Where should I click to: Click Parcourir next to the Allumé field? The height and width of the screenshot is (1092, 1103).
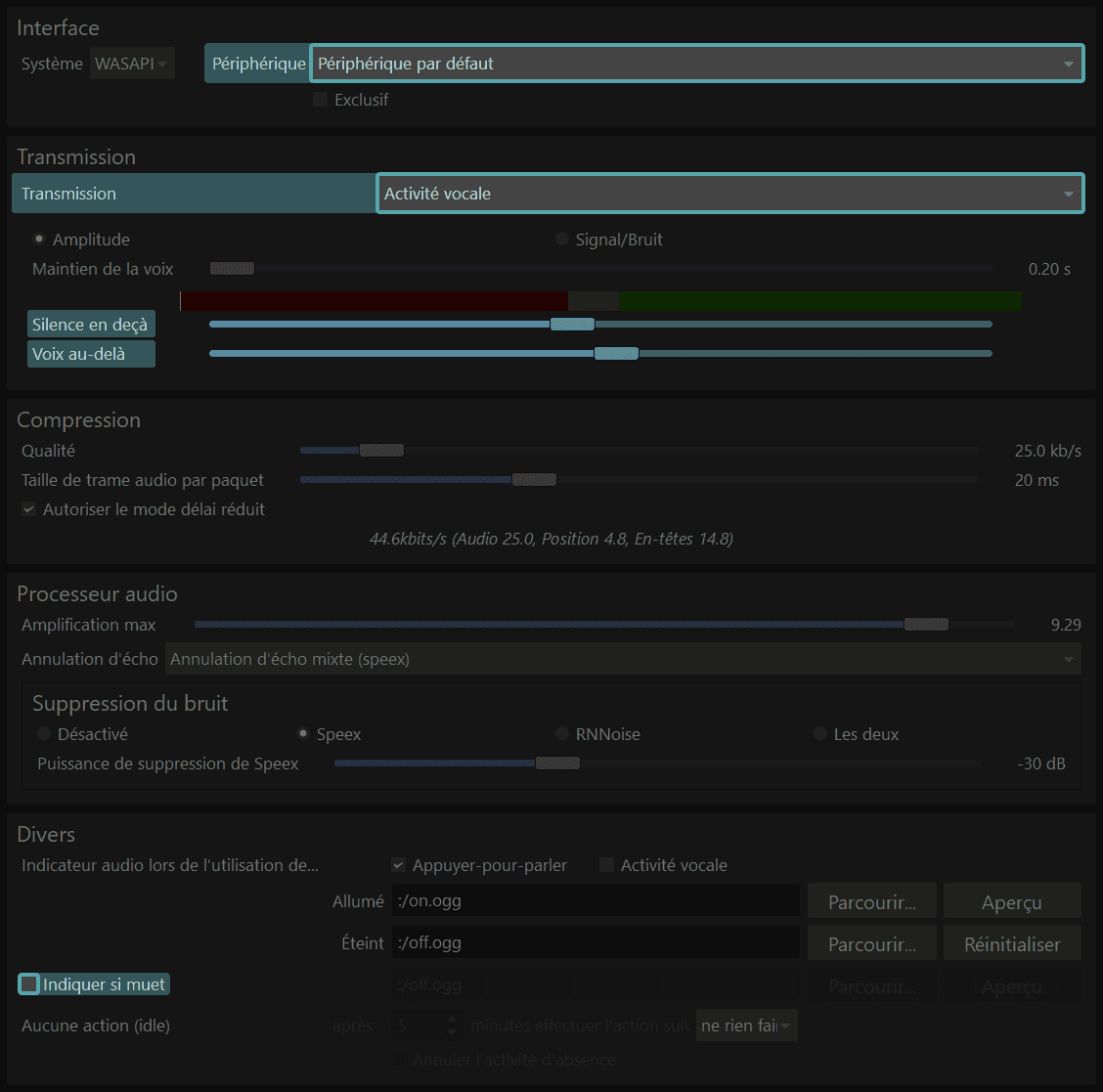pyautogui.click(x=871, y=902)
